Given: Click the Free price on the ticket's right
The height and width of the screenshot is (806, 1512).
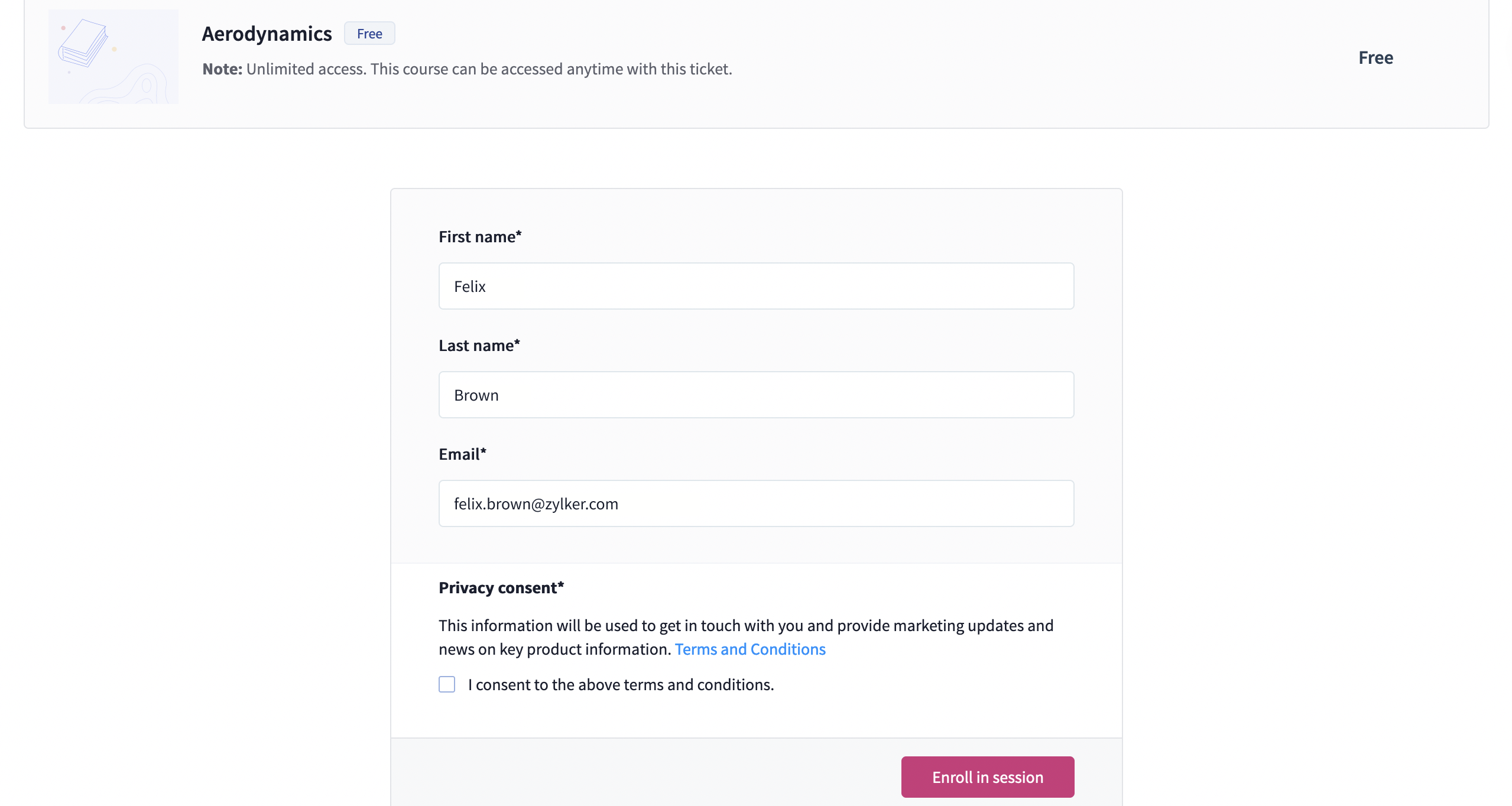Looking at the screenshot, I should tap(1375, 57).
